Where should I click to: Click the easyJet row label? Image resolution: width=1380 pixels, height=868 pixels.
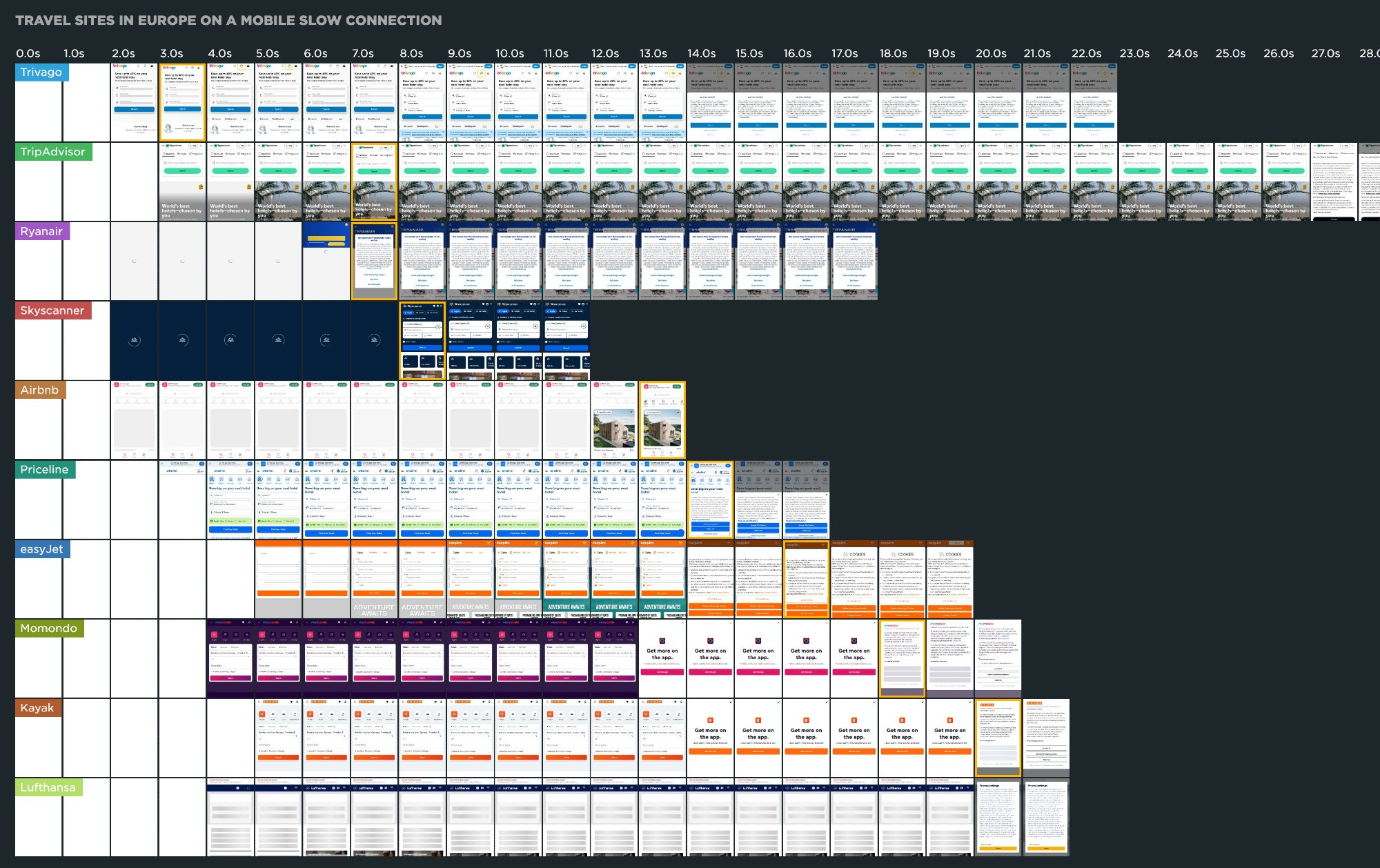42,549
